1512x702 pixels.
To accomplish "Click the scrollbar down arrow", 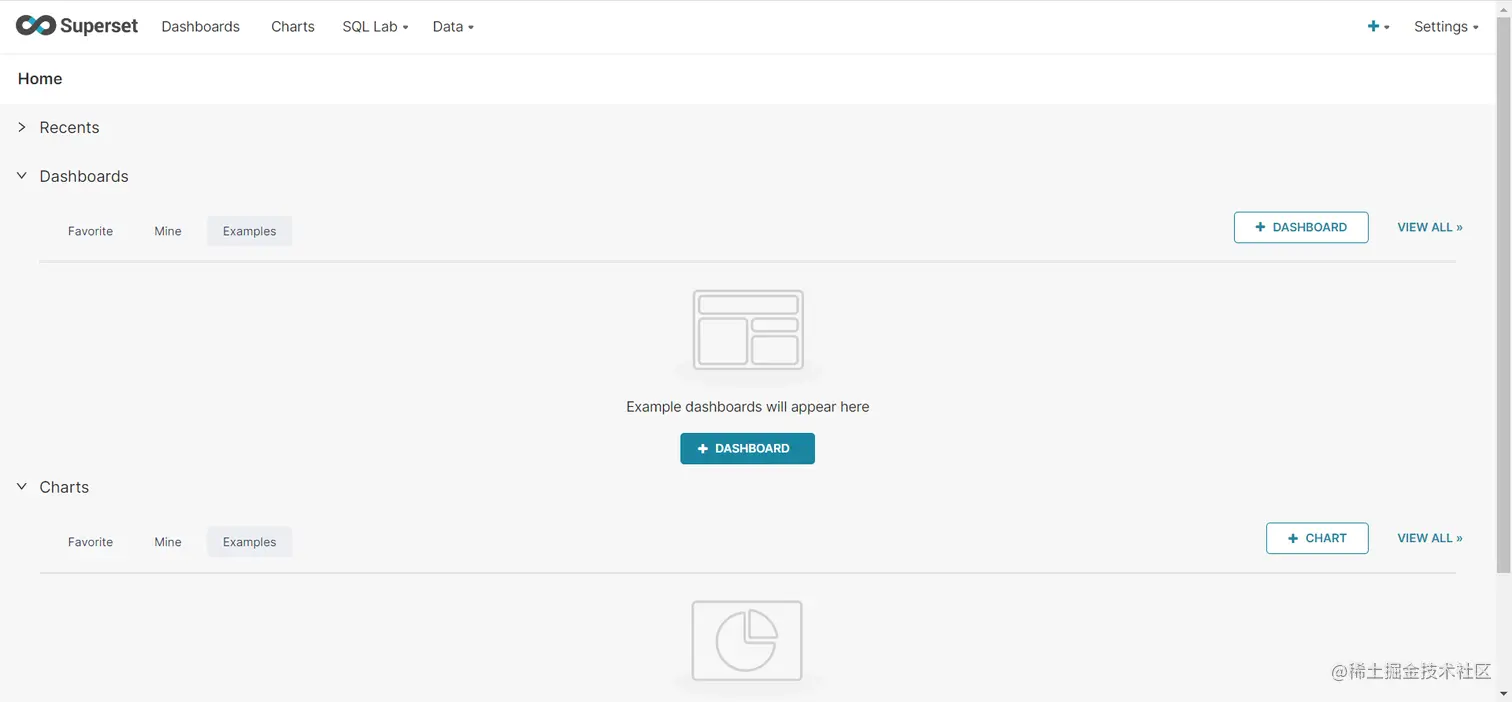I will point(1504,693).
